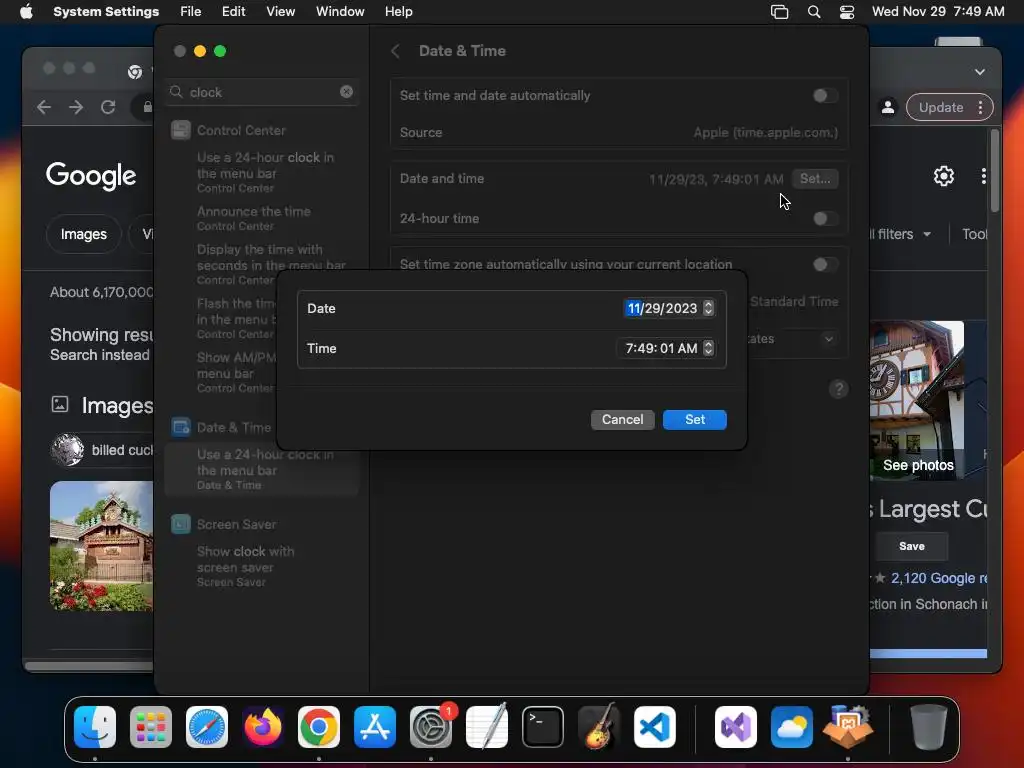1024x768 pixels.
Task: Open the Apple menu
Action: 26,12
